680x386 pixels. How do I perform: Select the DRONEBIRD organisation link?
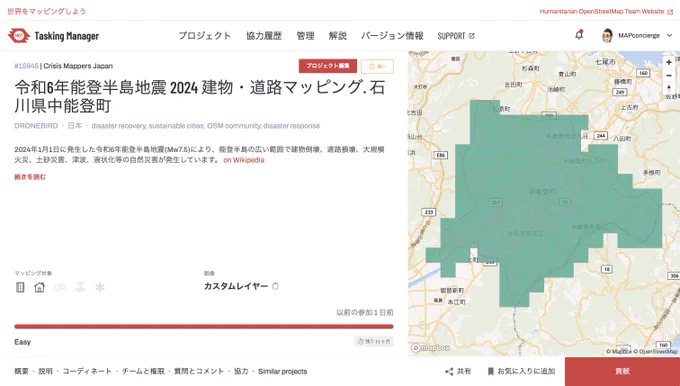(x=36, y=126)
